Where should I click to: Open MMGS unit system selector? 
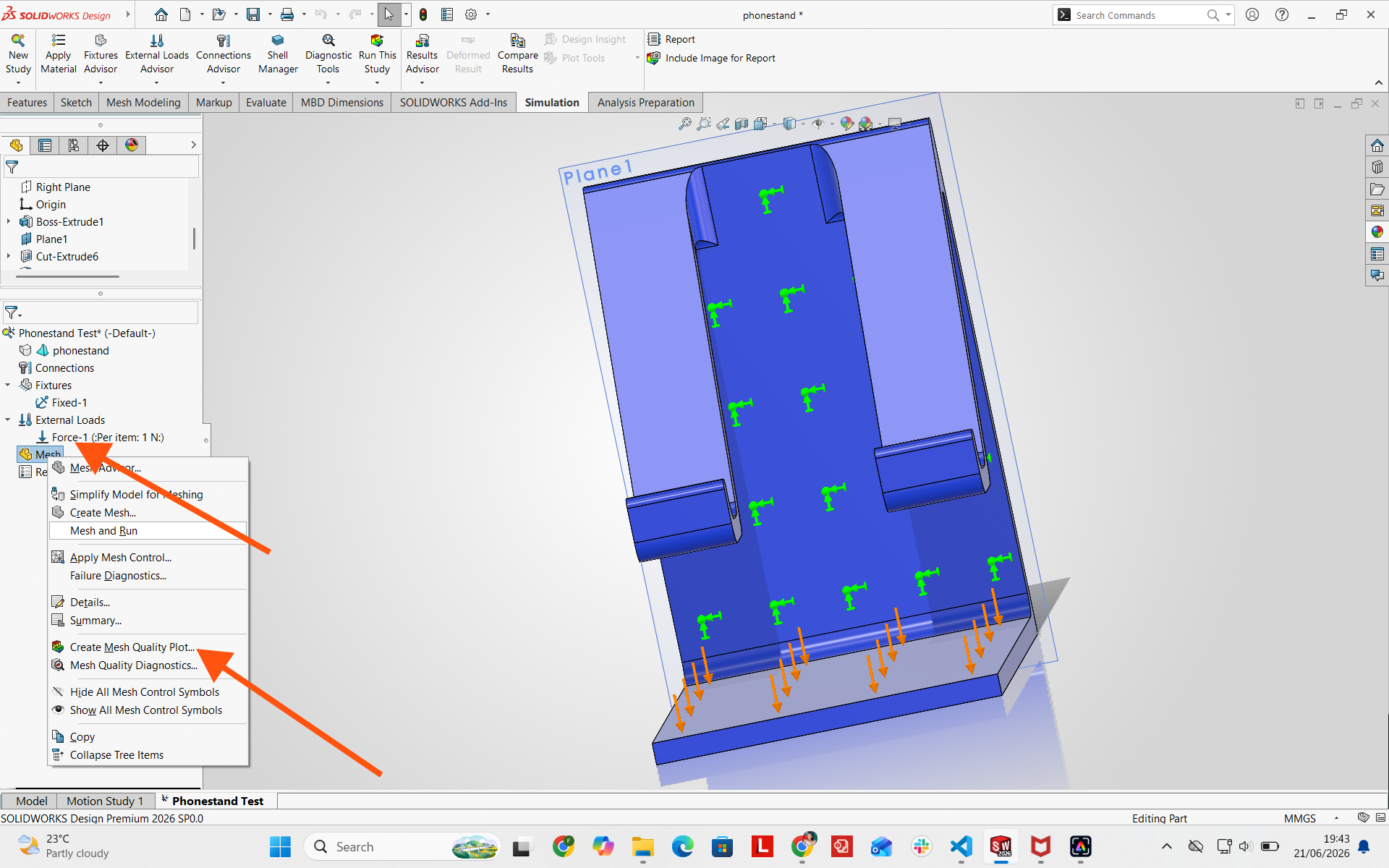(x=1311, y=818)
